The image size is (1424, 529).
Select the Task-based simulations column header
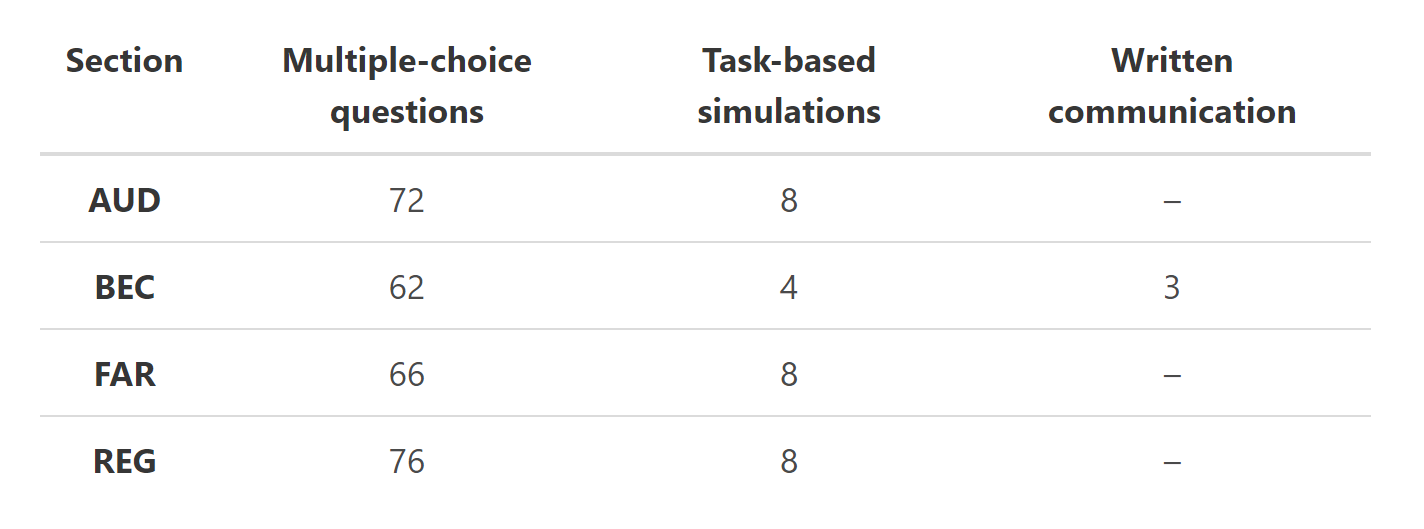tap(789, 86)
